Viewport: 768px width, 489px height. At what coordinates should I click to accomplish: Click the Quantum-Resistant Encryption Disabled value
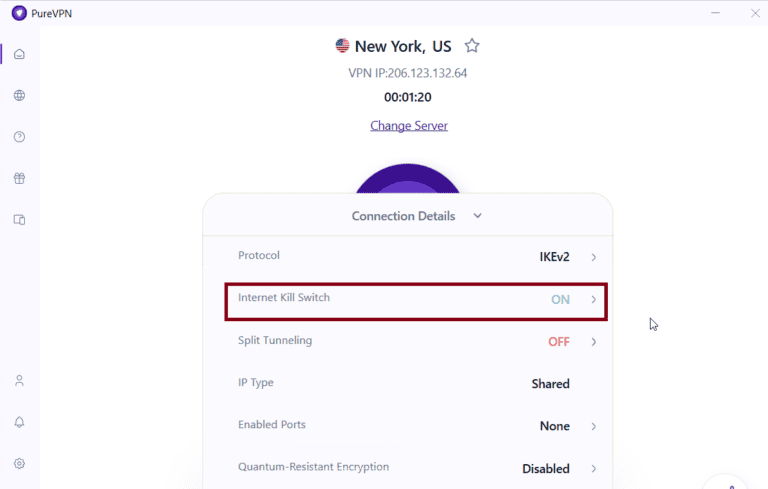545,468
